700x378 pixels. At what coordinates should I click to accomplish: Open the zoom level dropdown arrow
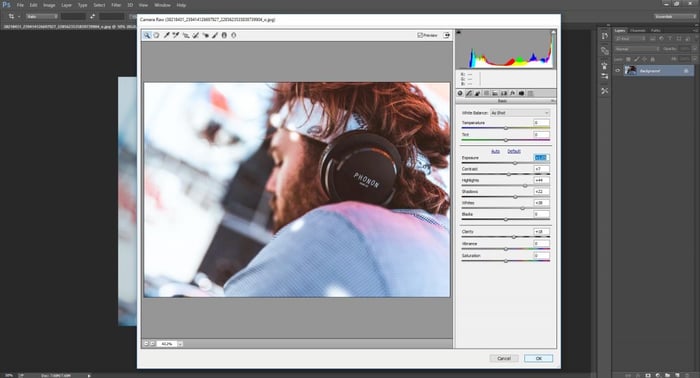point(180,344)
